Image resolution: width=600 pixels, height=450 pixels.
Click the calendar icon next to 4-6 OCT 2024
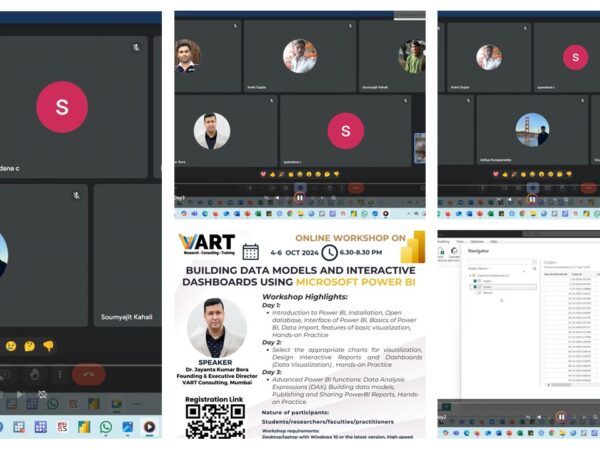pyautogui.click(x=251, y=252)
